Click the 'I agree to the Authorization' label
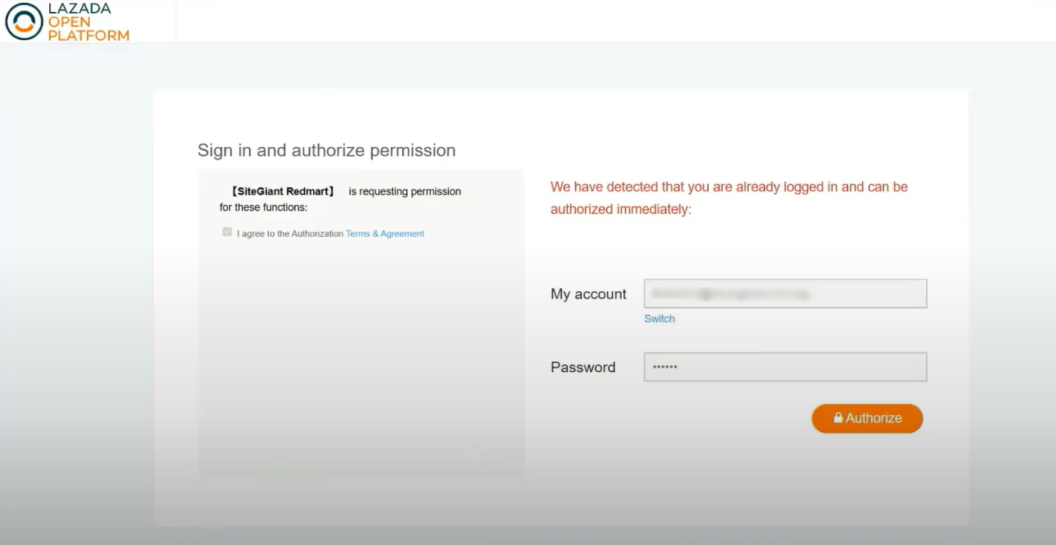The height and width of the screenshot is (545, 1056). pyautogui.click(x=290, y=234)
